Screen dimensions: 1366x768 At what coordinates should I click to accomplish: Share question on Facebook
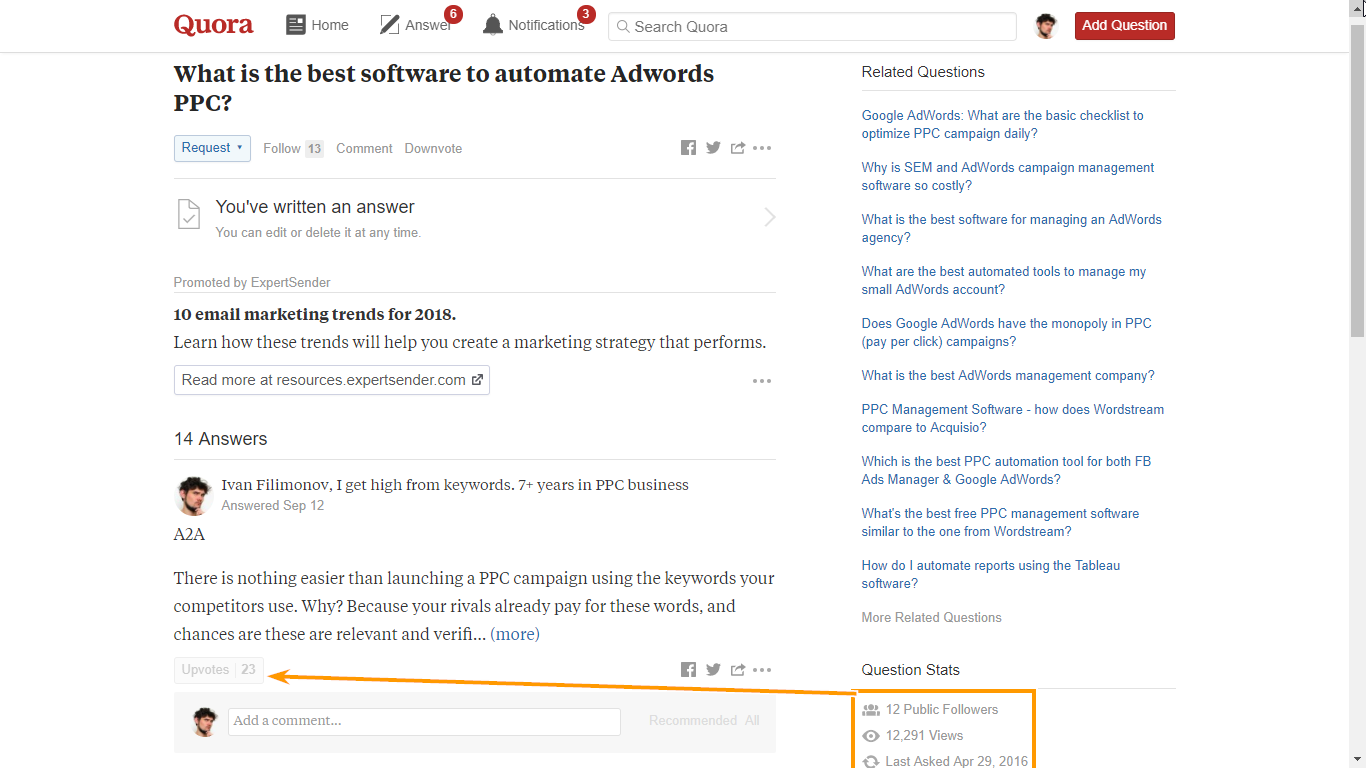pyautogui.click(x=688, y=148)
